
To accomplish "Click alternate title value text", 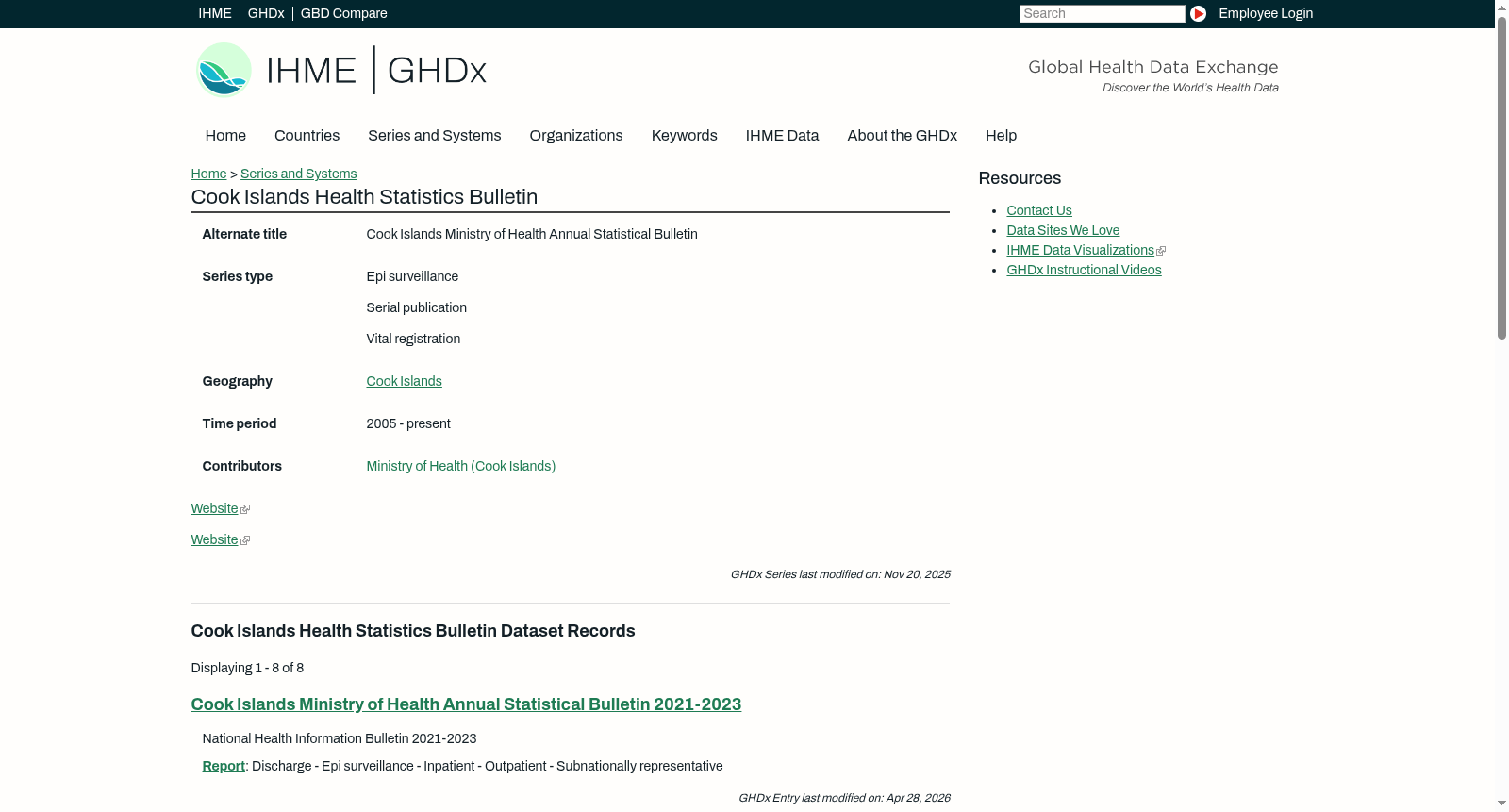I will click(x=532, y=234).
